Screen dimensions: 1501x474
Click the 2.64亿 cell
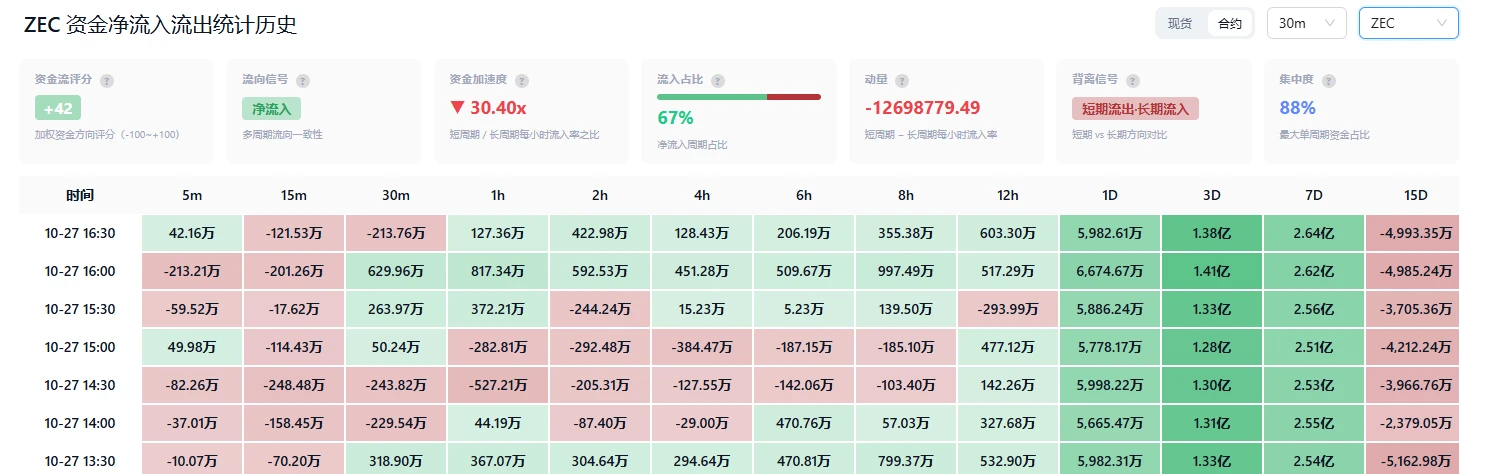[x=1314, y=233]
